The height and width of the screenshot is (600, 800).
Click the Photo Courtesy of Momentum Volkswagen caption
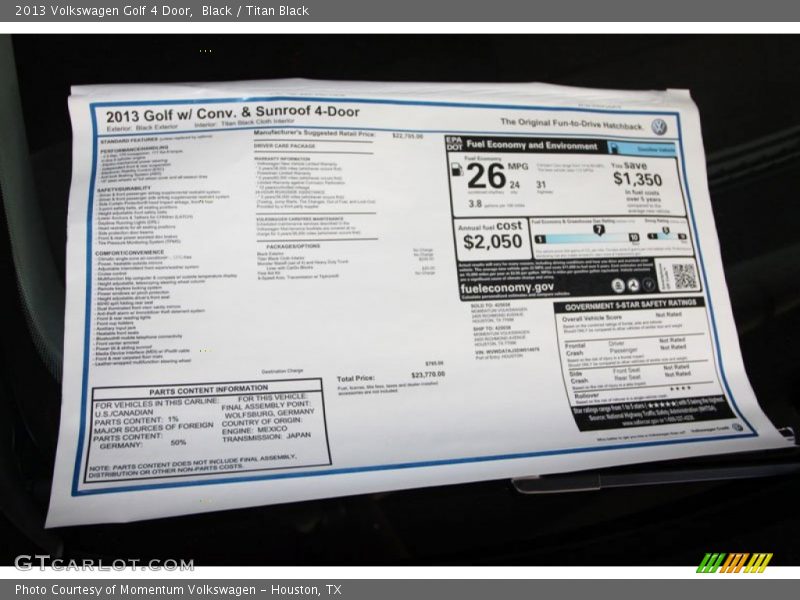pyautogui.click(x=178, y=590)
